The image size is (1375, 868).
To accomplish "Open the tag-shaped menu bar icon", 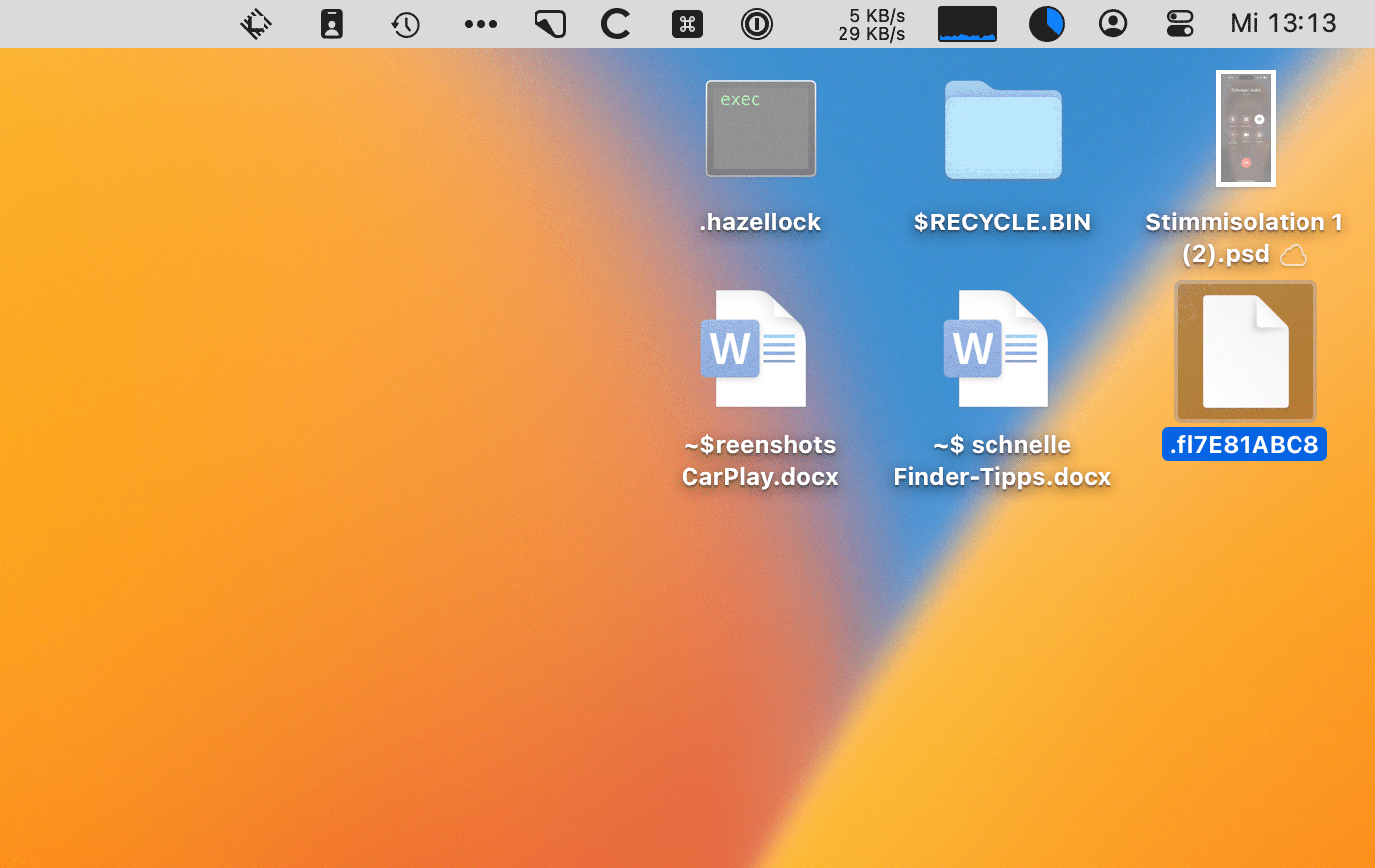I will click(550, 24).
